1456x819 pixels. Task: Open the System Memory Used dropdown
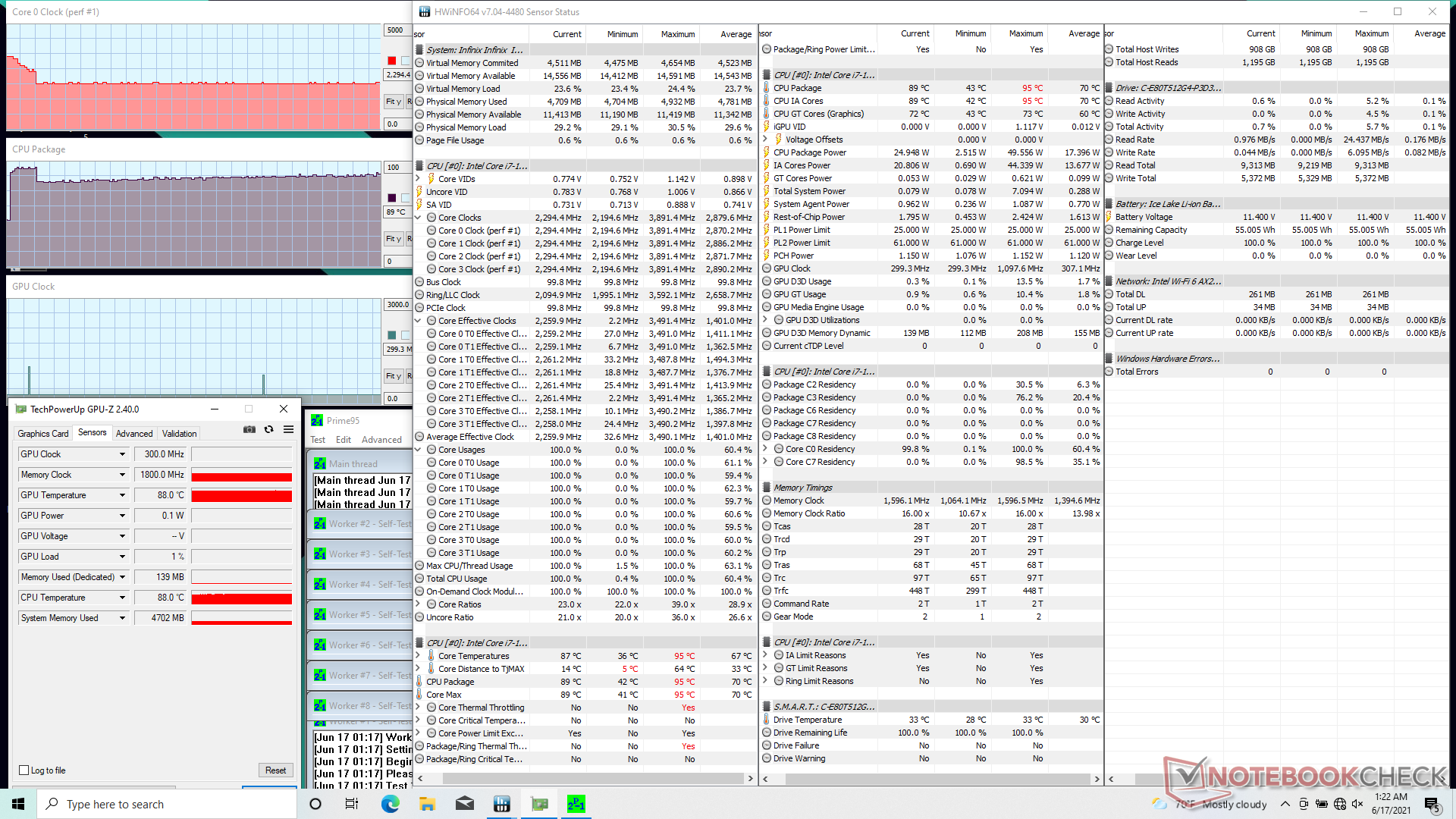coord(122,618)
